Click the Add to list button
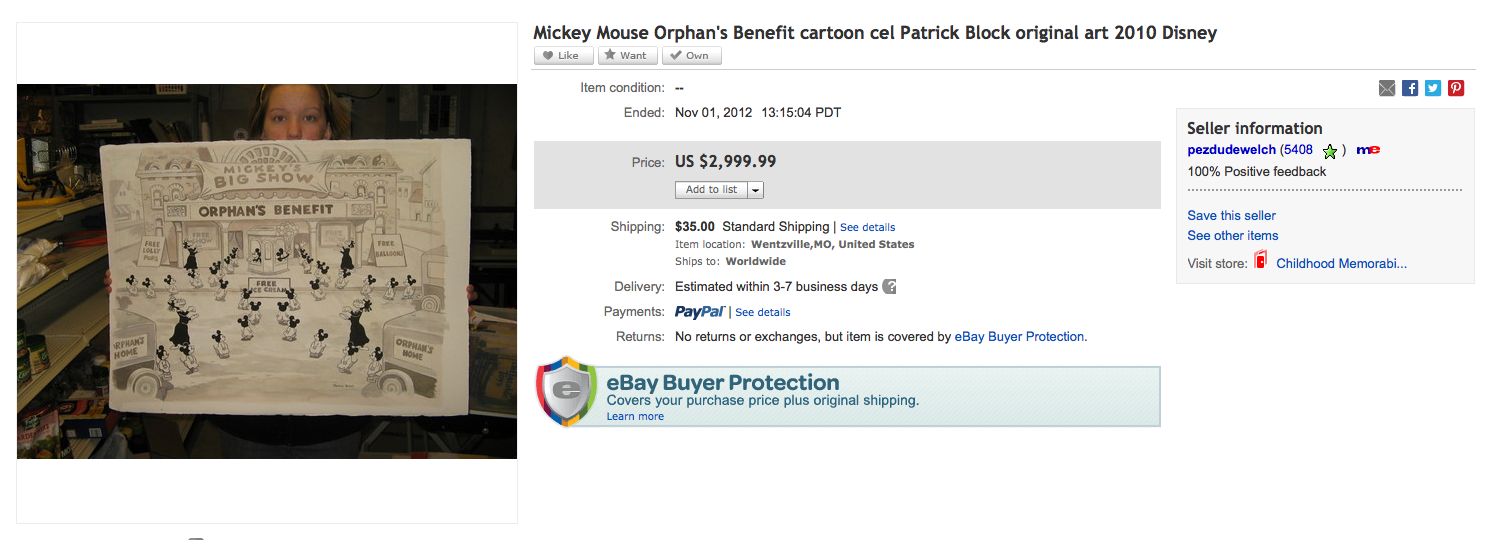 [x=711, y=190]
